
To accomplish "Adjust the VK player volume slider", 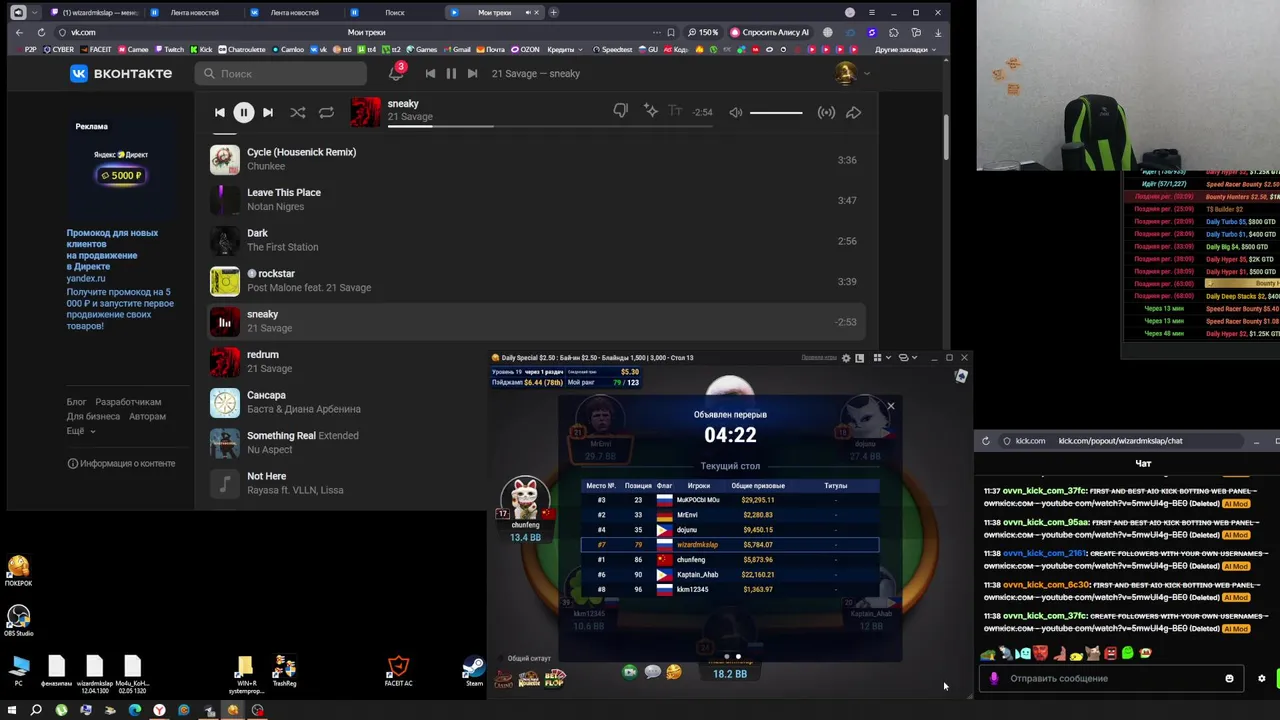I will coord(776,112).
